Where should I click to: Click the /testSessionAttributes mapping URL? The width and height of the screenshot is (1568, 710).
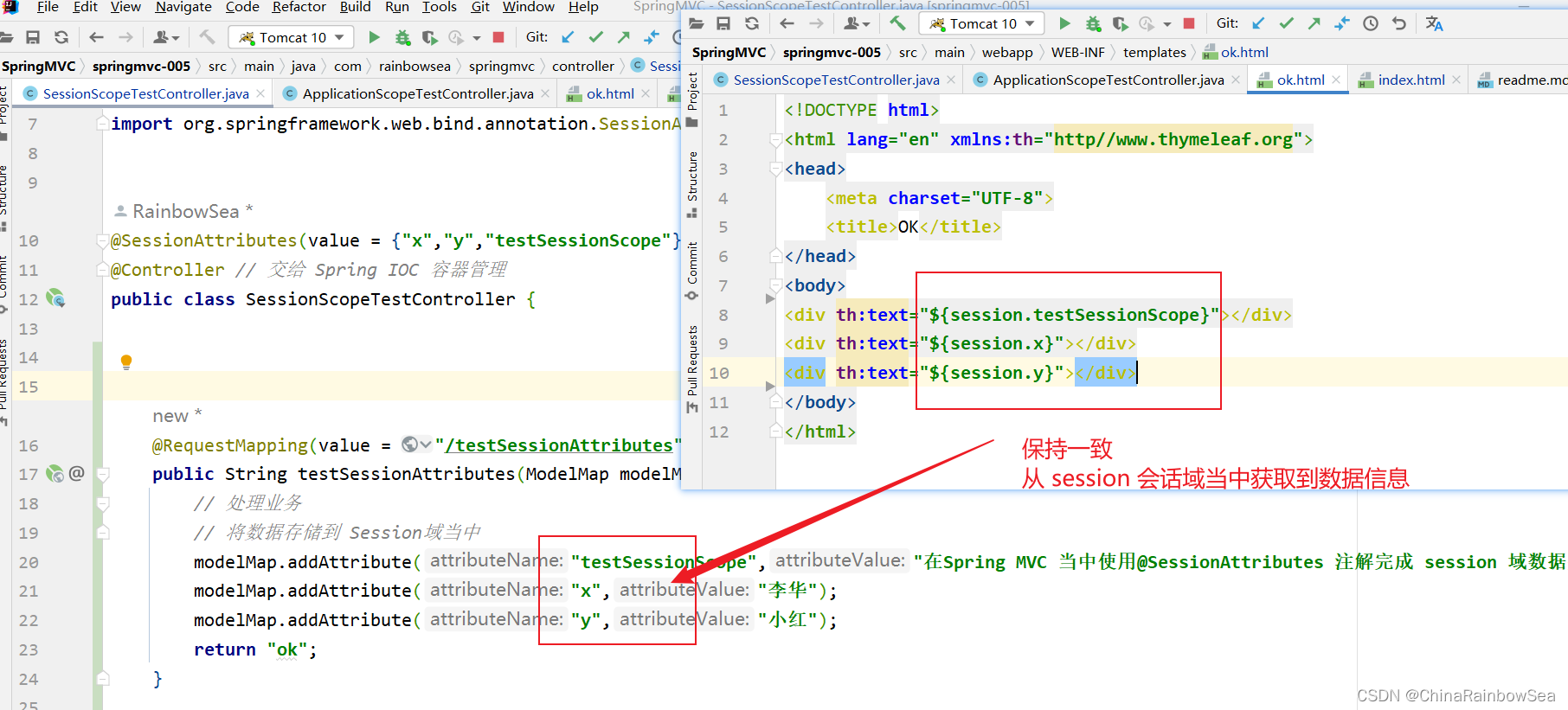(x=558, y=445)
